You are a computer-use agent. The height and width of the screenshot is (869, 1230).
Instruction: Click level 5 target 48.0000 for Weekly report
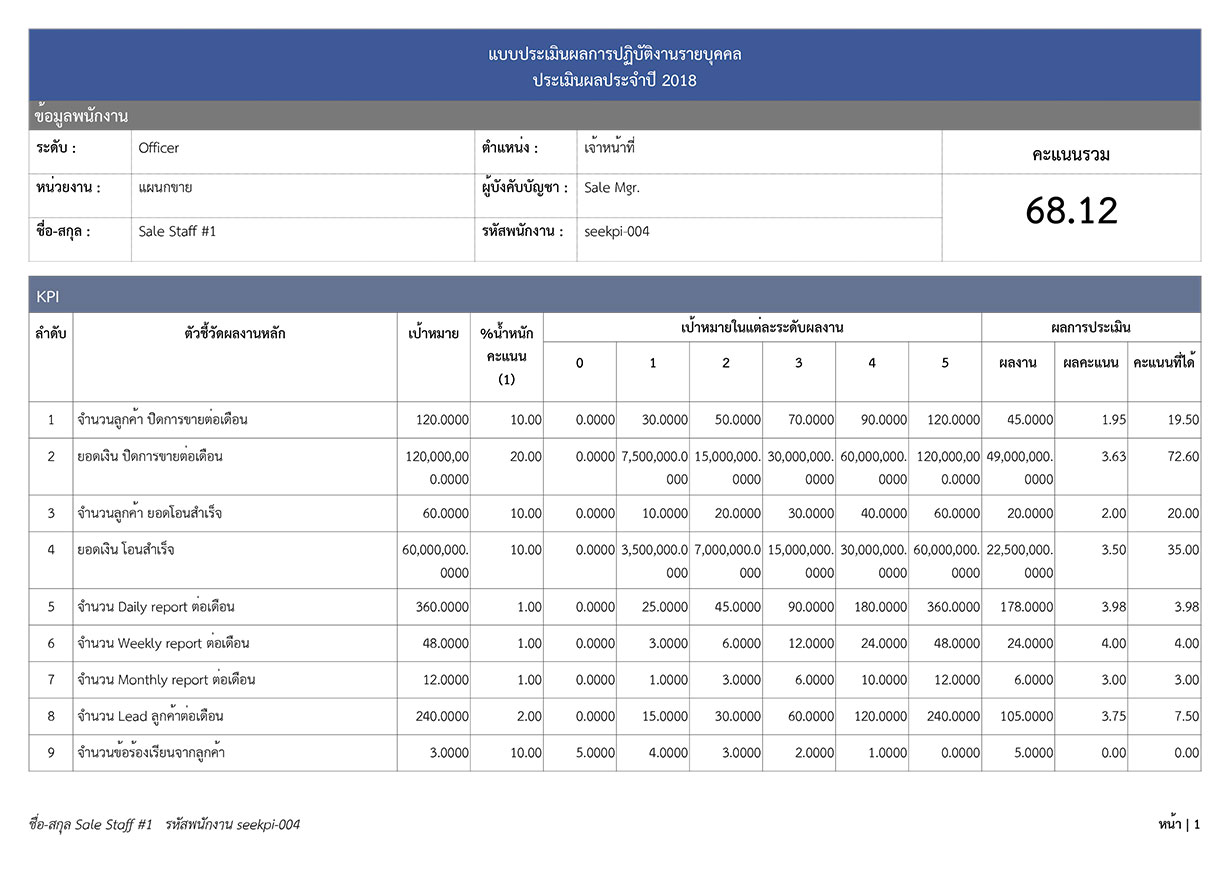pyautogui.click(x=957, y=643)
